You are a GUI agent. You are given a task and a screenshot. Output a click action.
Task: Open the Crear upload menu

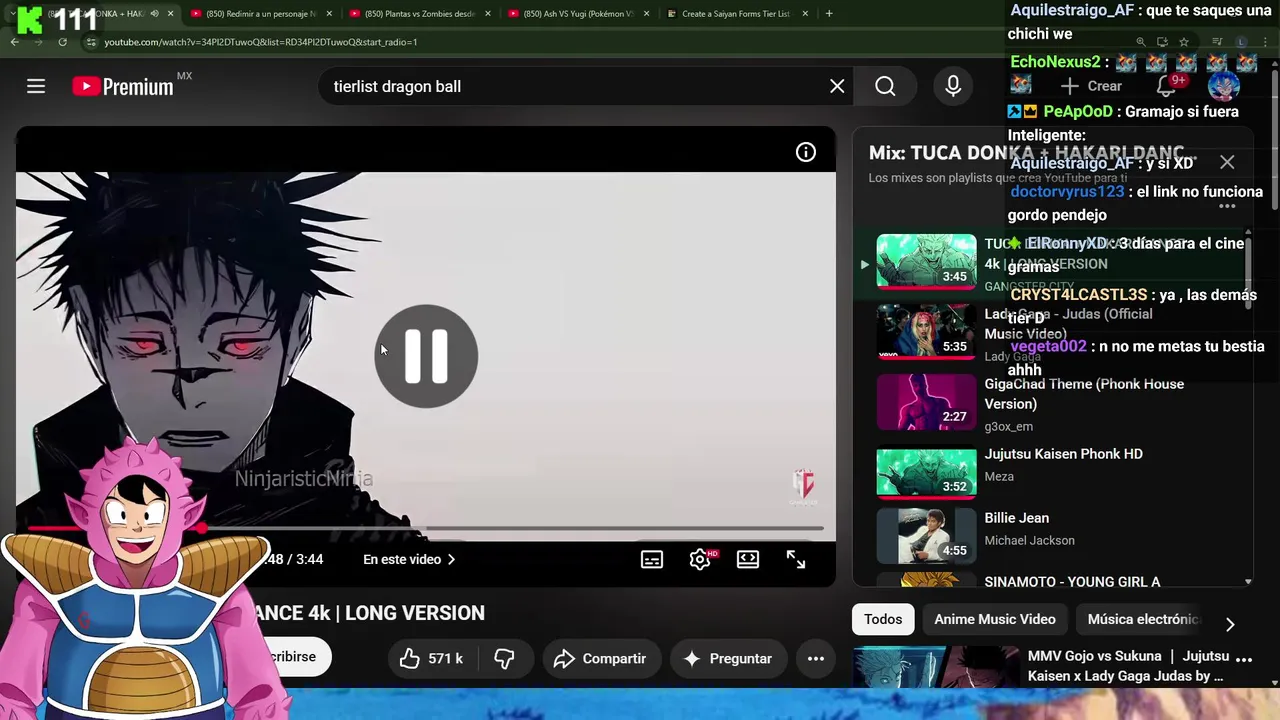(x=1091, y=86)
